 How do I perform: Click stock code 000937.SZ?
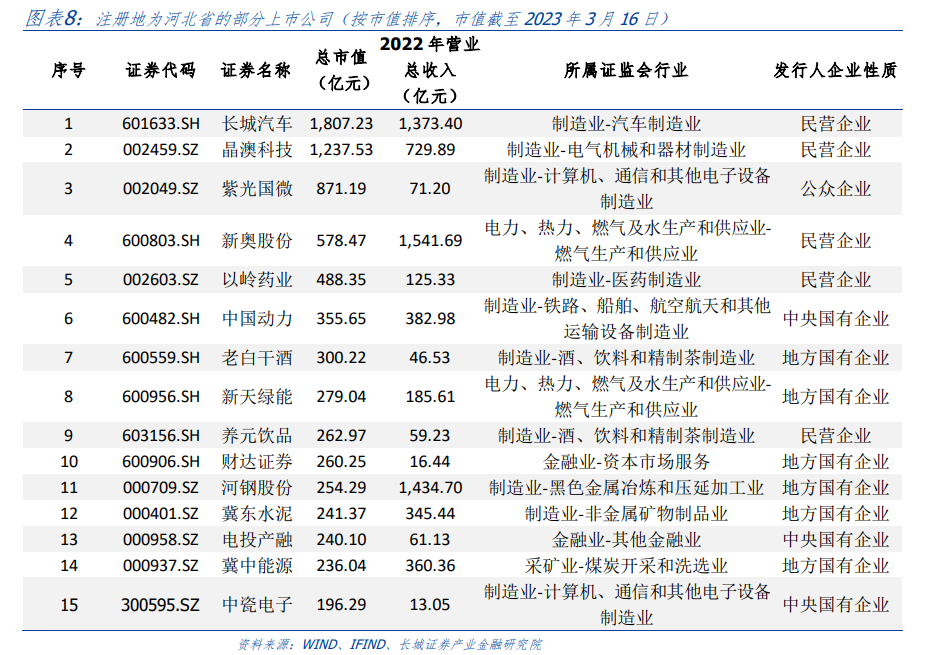click(161, 565)
